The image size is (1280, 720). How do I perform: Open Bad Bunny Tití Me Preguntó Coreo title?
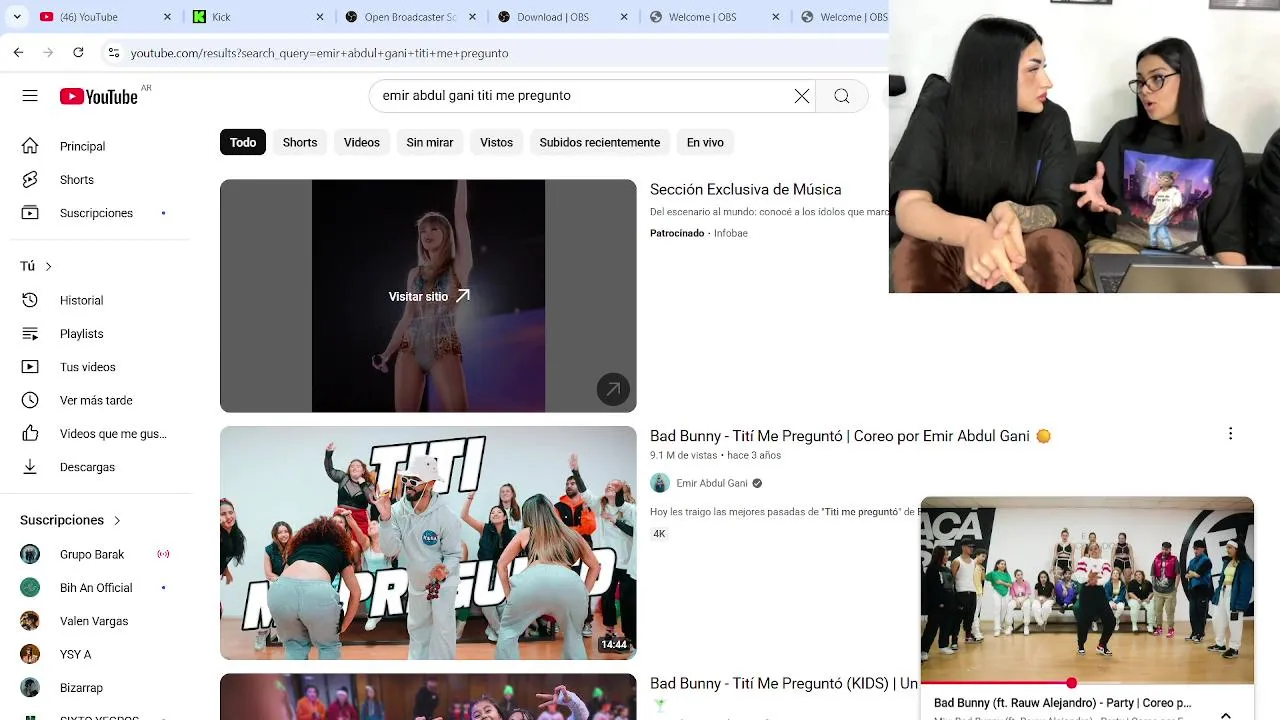click(x=850, y=436)
